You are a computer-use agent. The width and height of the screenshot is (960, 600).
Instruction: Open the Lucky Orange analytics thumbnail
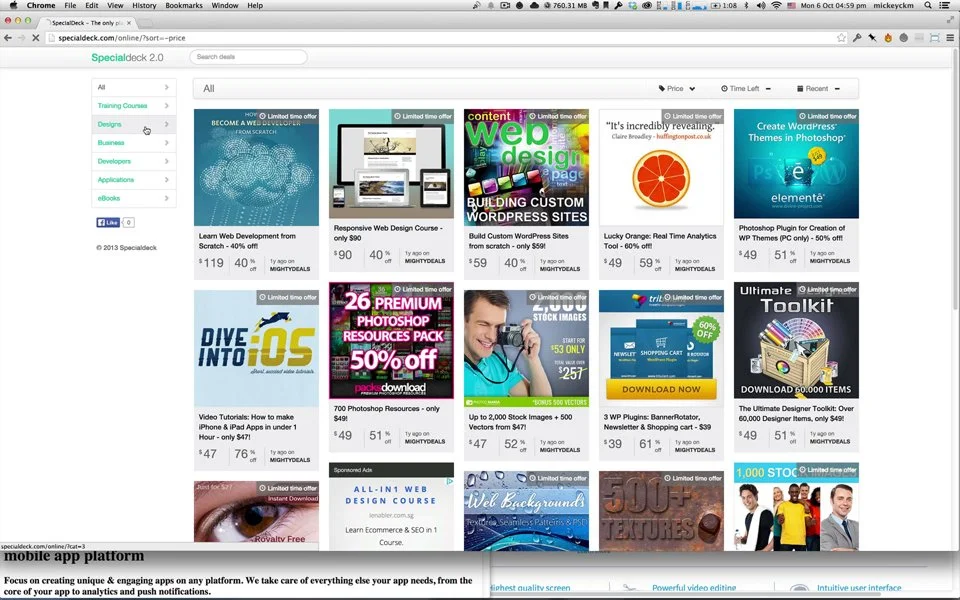[x=661, y=168]
